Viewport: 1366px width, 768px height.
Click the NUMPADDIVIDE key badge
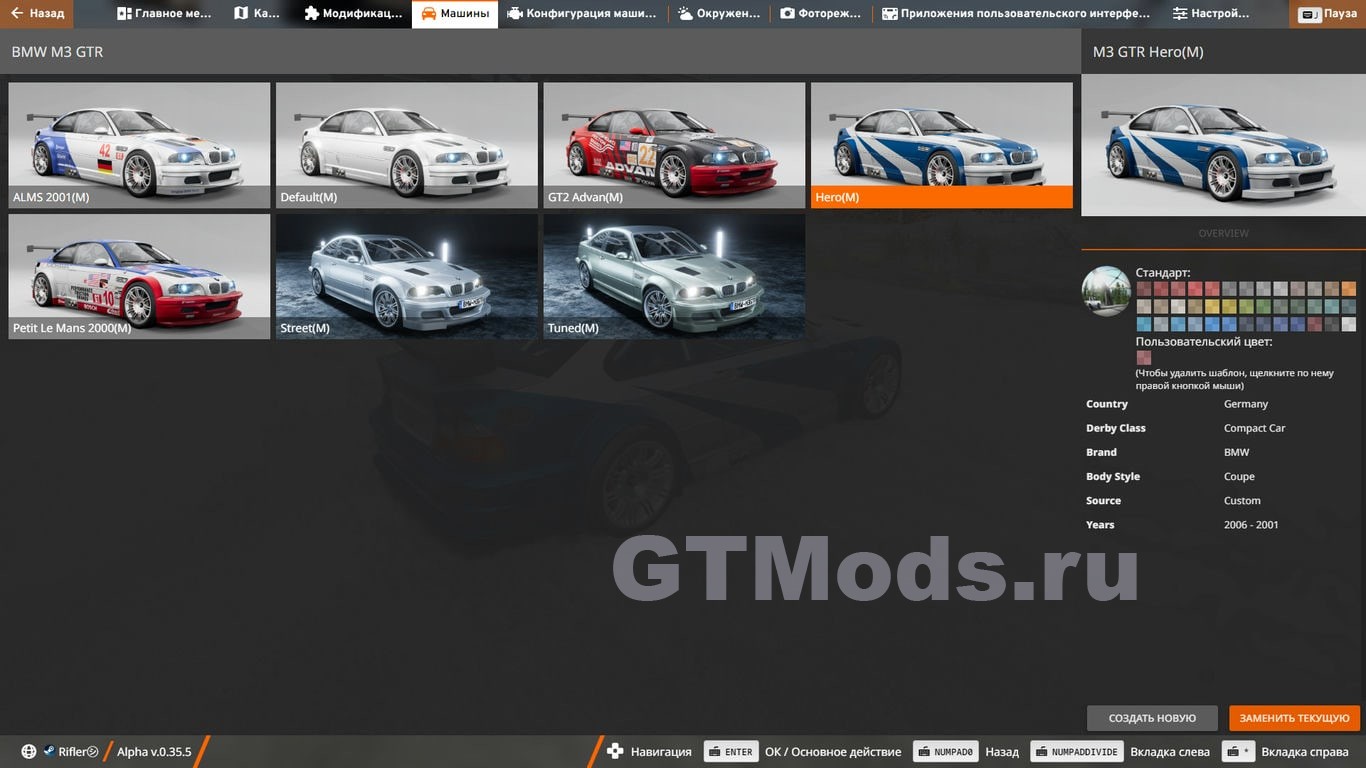pyautogui.click(x=1077, y=752)
